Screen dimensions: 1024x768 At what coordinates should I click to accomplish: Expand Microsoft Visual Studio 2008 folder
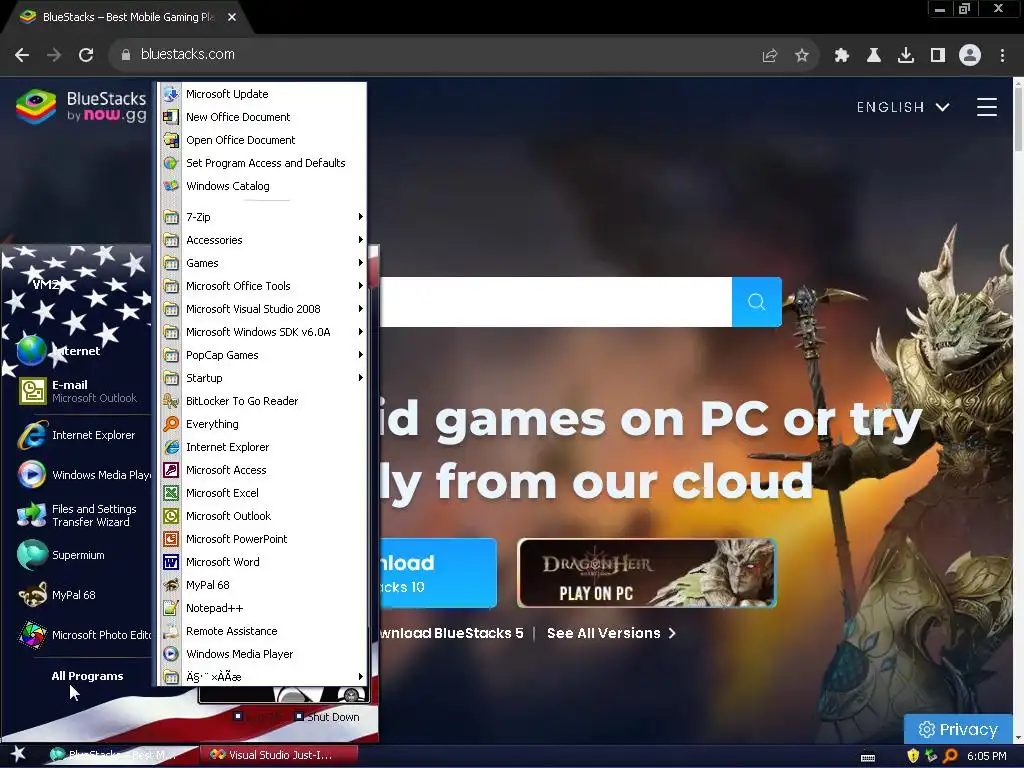click(x=263, y=309)
